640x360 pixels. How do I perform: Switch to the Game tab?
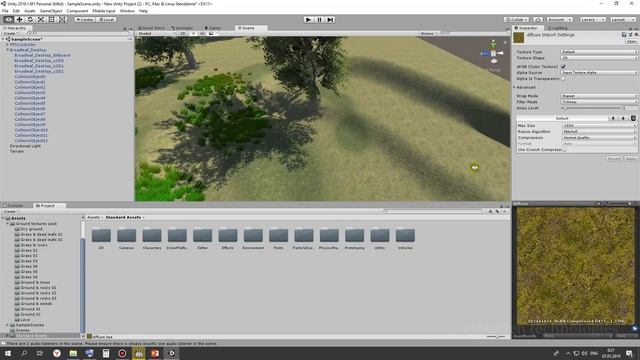213,28
